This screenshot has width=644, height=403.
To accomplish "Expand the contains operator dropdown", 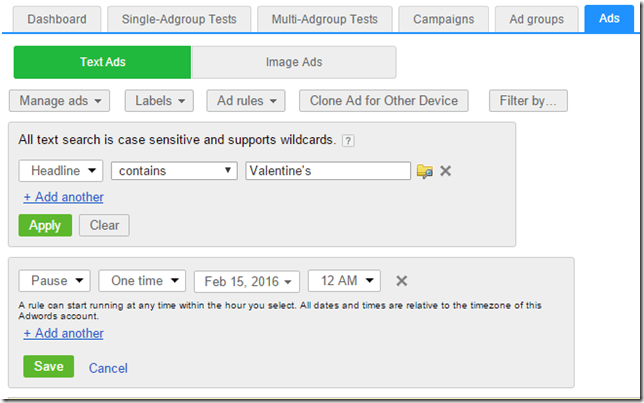I will (174, 171).
